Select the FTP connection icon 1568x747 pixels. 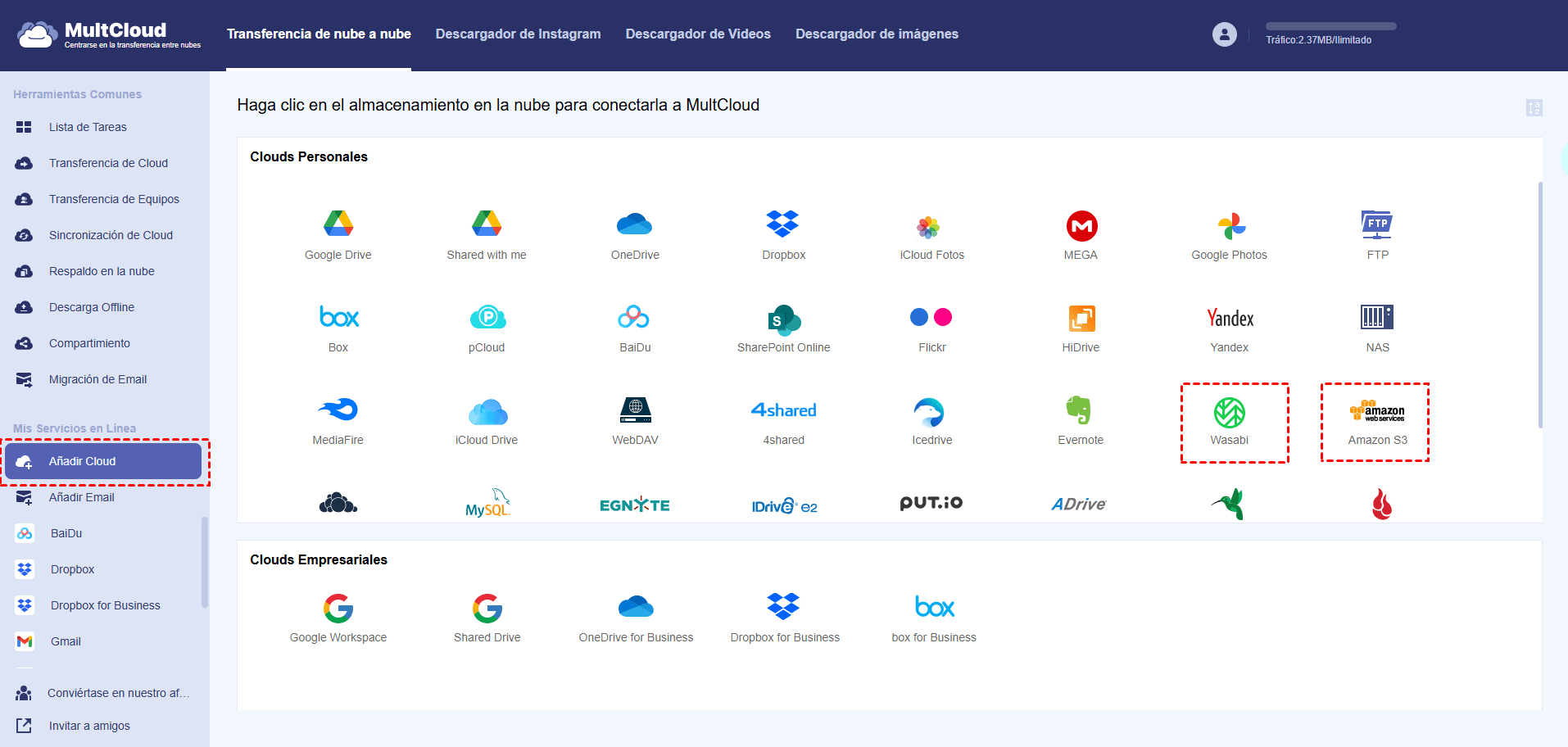click(x=1378, y=235)
